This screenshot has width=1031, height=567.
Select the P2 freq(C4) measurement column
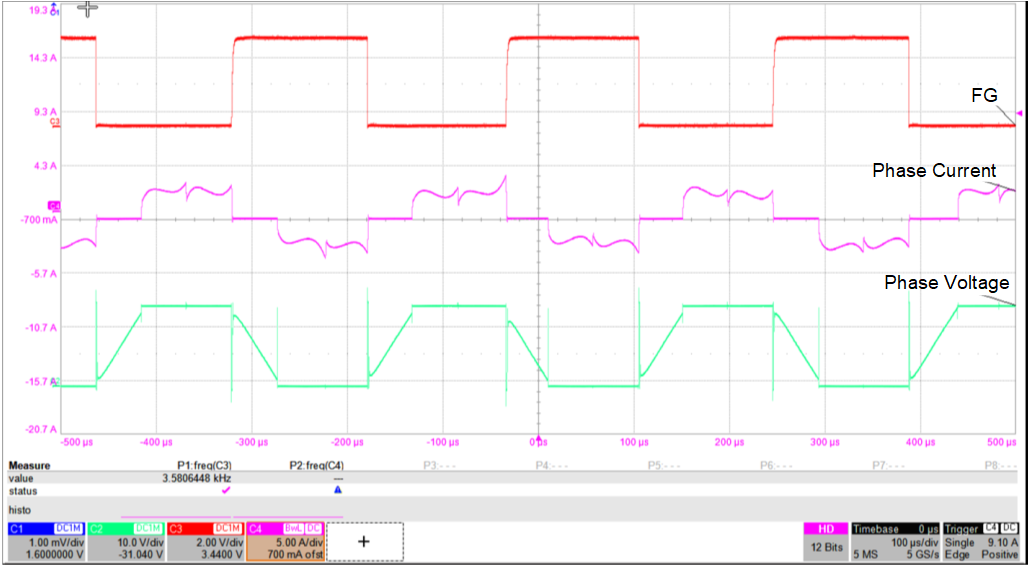[x=311, y=466]
